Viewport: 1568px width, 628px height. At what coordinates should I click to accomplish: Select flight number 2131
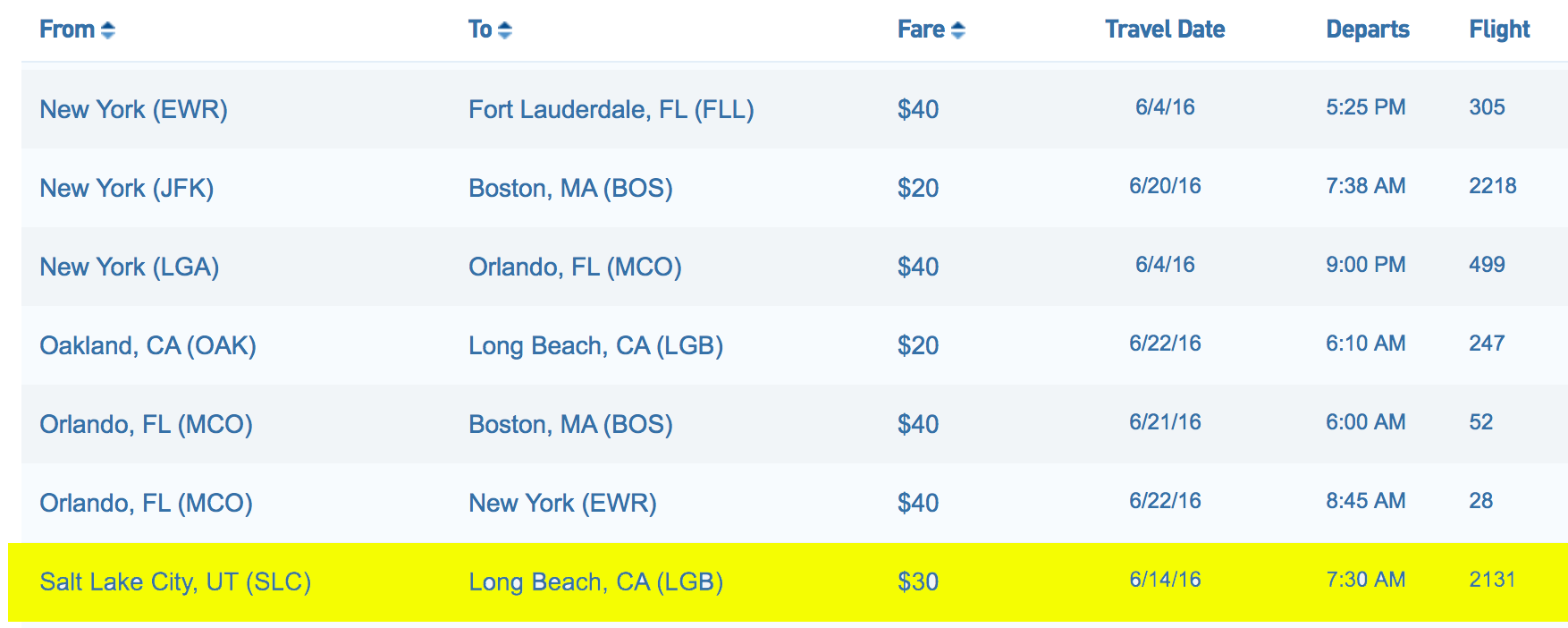tap(1492, 580)
